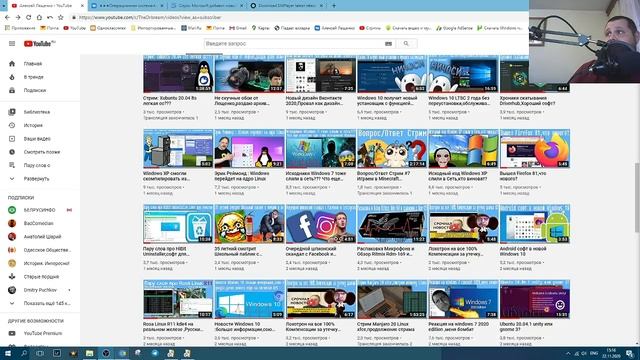Click the search magnifier button

(x=406, y=44)
